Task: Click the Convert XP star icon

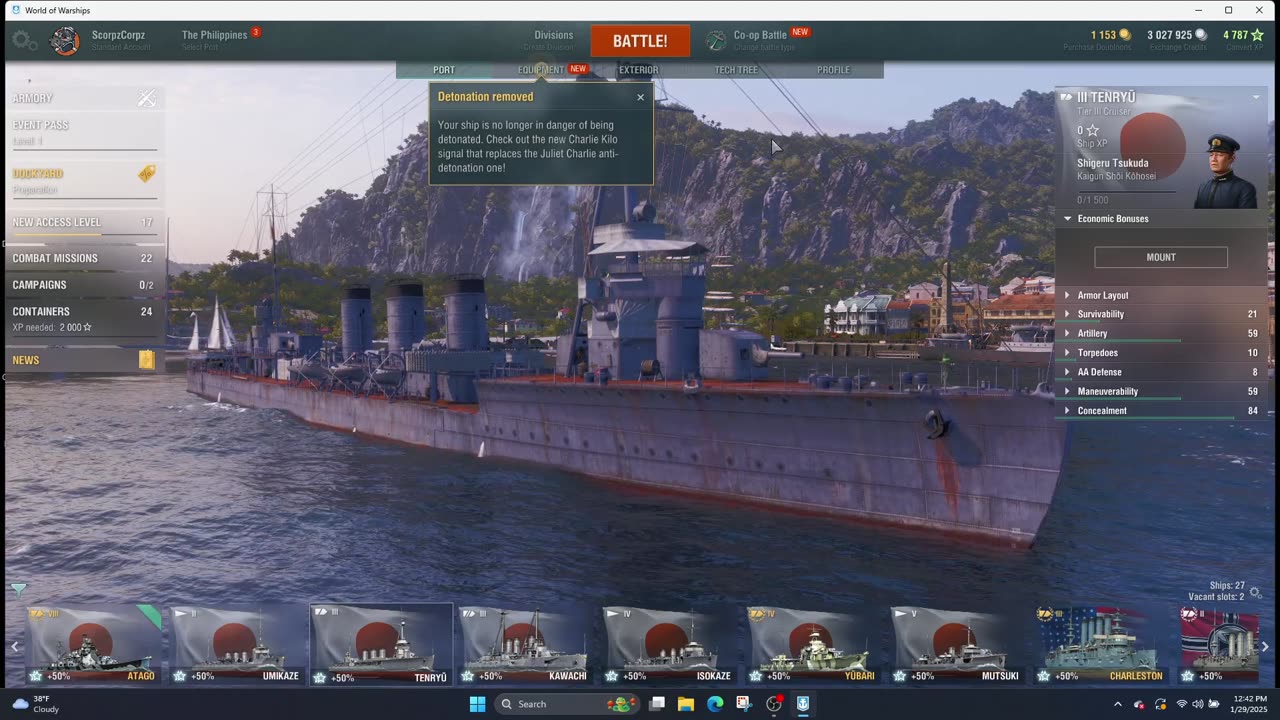Action: click(1257, 35)
